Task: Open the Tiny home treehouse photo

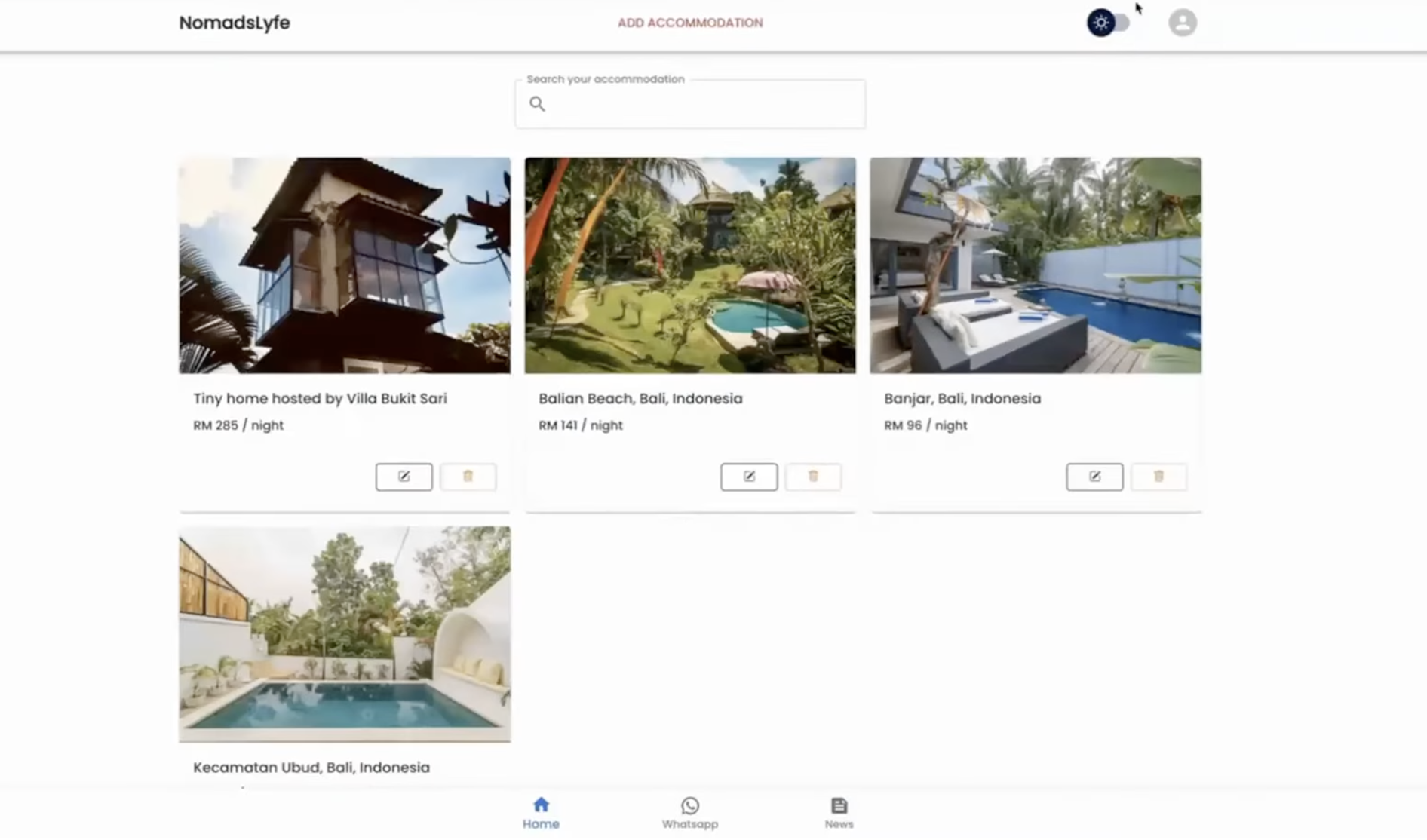Action: coord(345,265)
